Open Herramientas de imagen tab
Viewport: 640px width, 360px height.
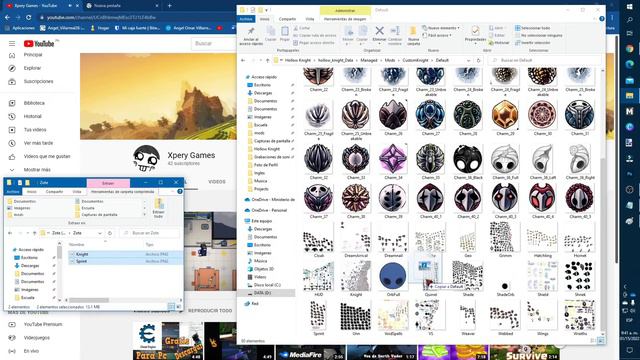[x=345, y=19]
